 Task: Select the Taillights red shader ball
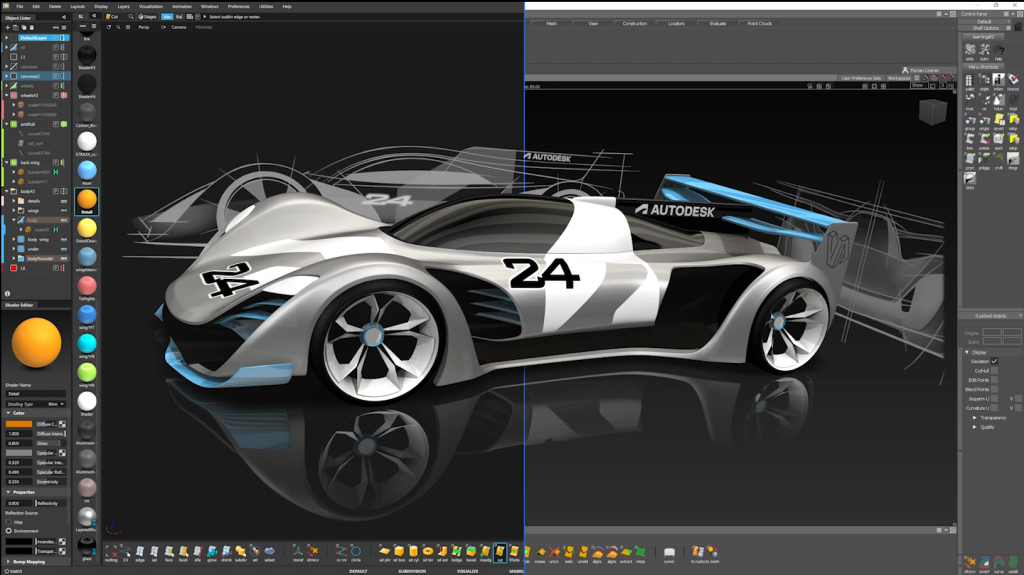(x=87, y=286)
